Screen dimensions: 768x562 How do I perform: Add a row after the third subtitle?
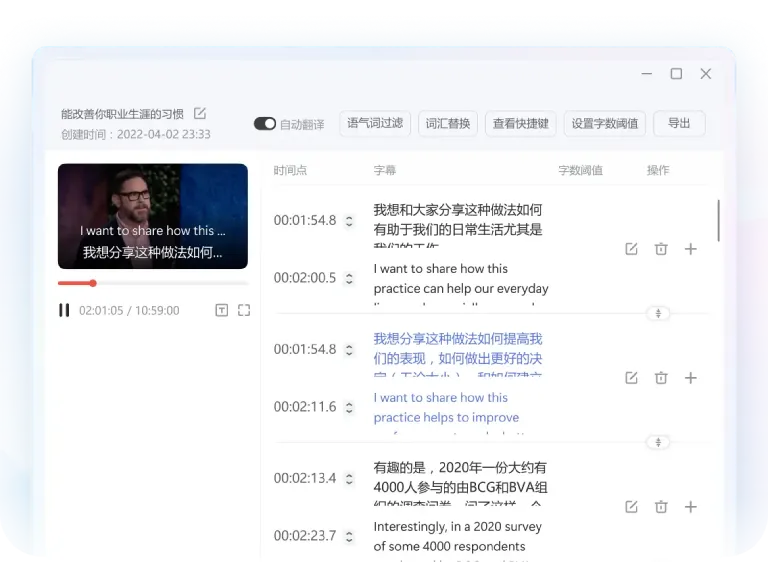click(690, 507)
